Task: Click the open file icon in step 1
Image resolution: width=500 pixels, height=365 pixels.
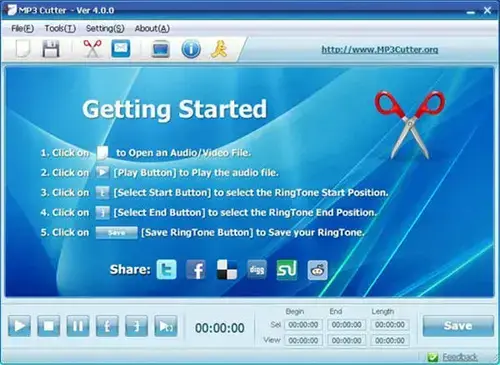Action: coord(102,152)
